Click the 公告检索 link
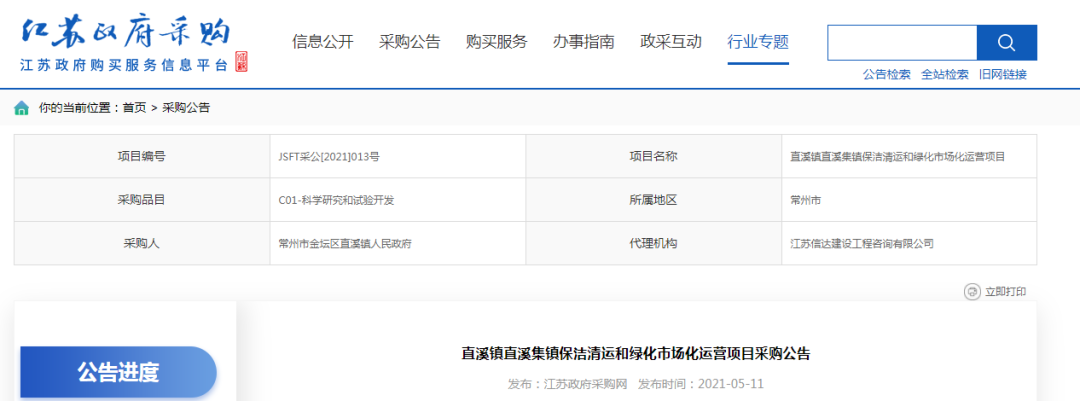Screen dimensions: 1080x401 tap(886, 74)
